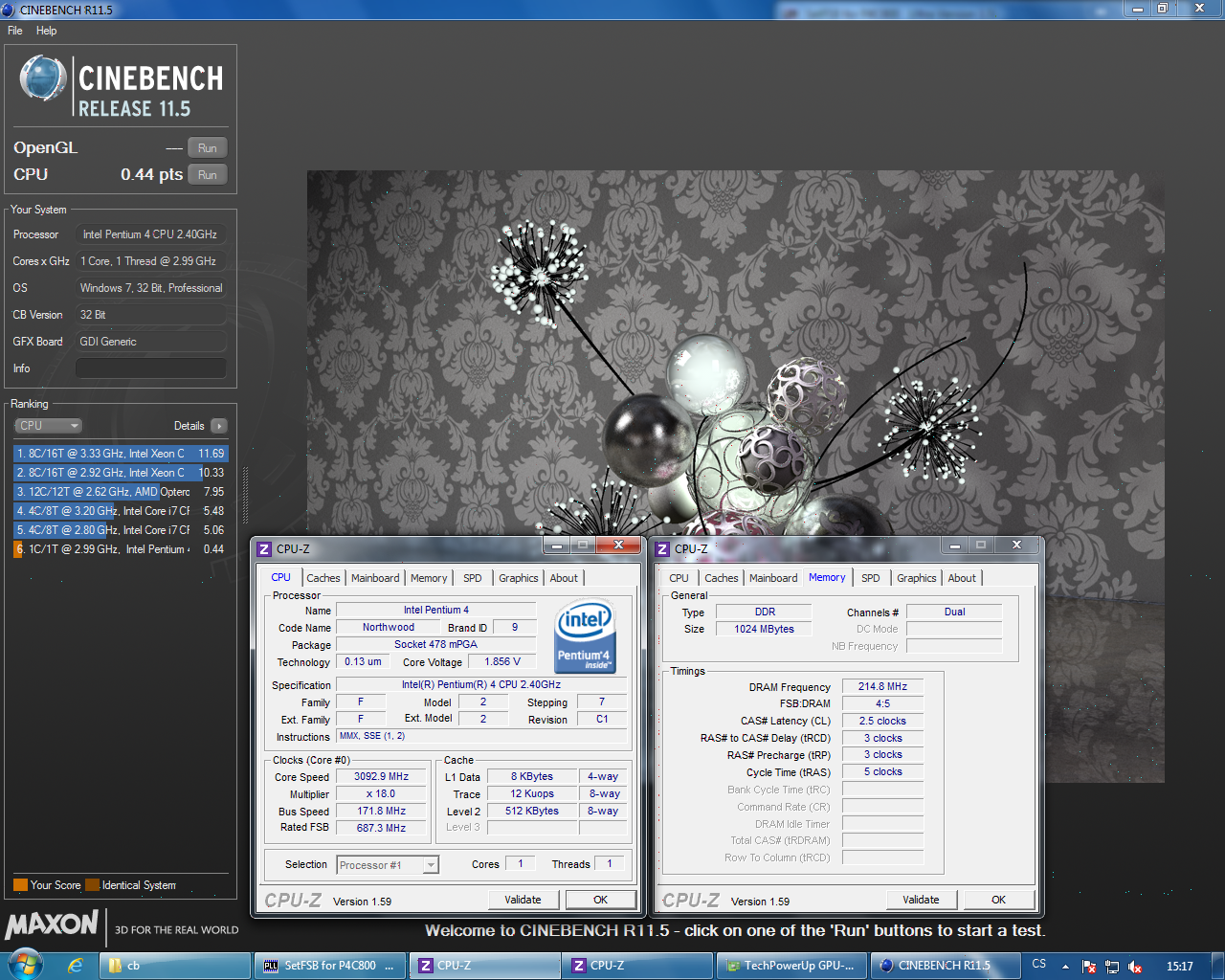1225x980 pixels.
Task: Click MAXON logo at bottom left
Action: (52, 925)
